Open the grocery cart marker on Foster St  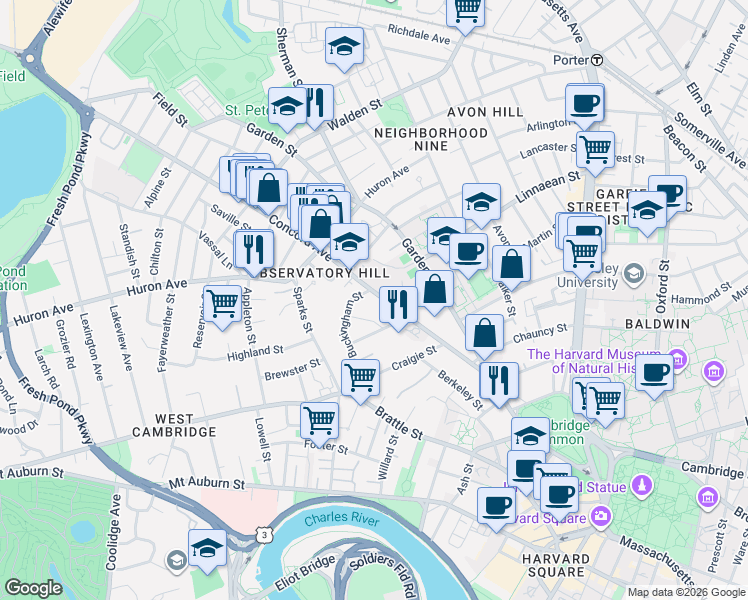click(320, 423)
